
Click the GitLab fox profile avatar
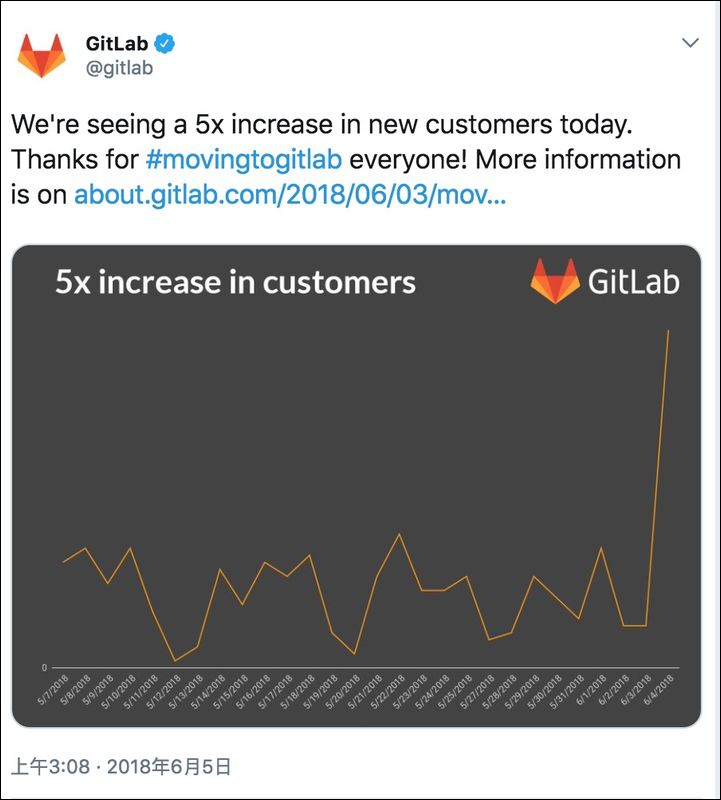41,55
